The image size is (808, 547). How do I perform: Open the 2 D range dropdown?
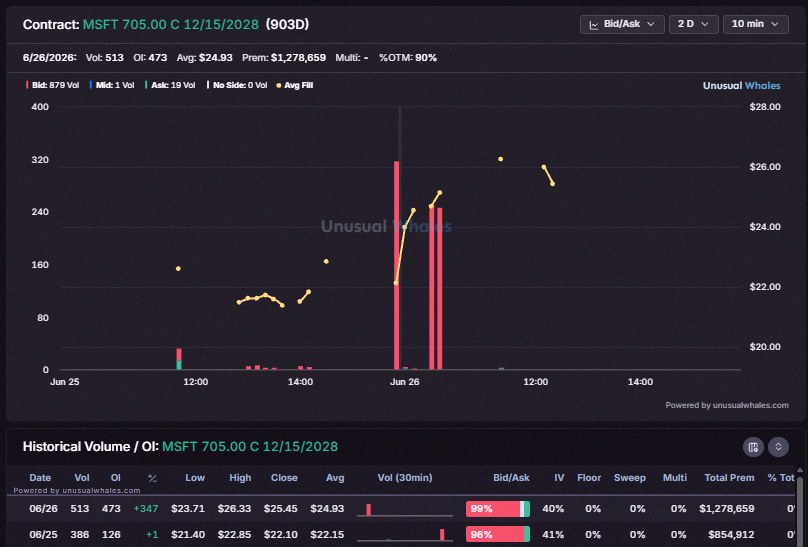[x=694, y=24]
